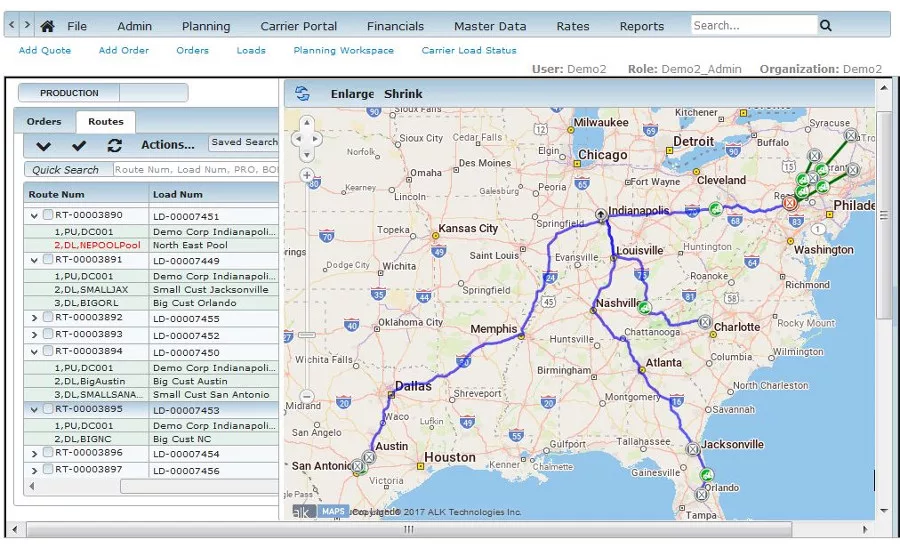Screen dimensions: 900x550
Task: Click the PRODUCTION button
Action: pyautogui.click(x=69, y=93)
